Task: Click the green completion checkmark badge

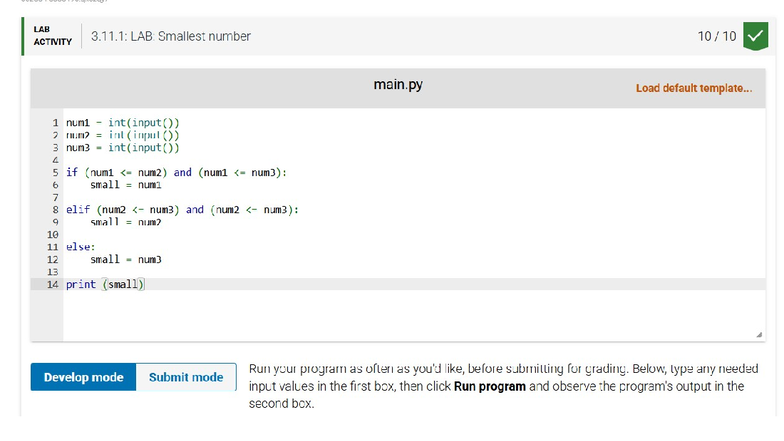Action: click(x=756, y=36)
